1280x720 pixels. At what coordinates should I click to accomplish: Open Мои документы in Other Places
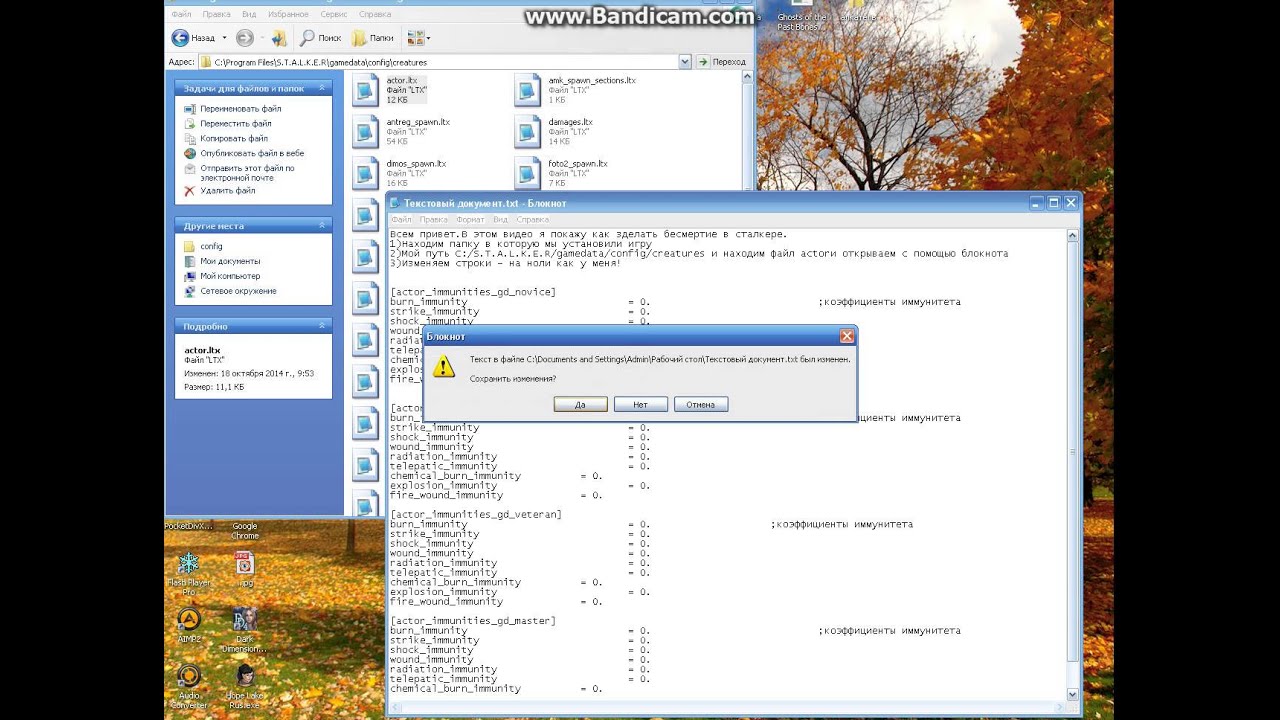point(230,261)
